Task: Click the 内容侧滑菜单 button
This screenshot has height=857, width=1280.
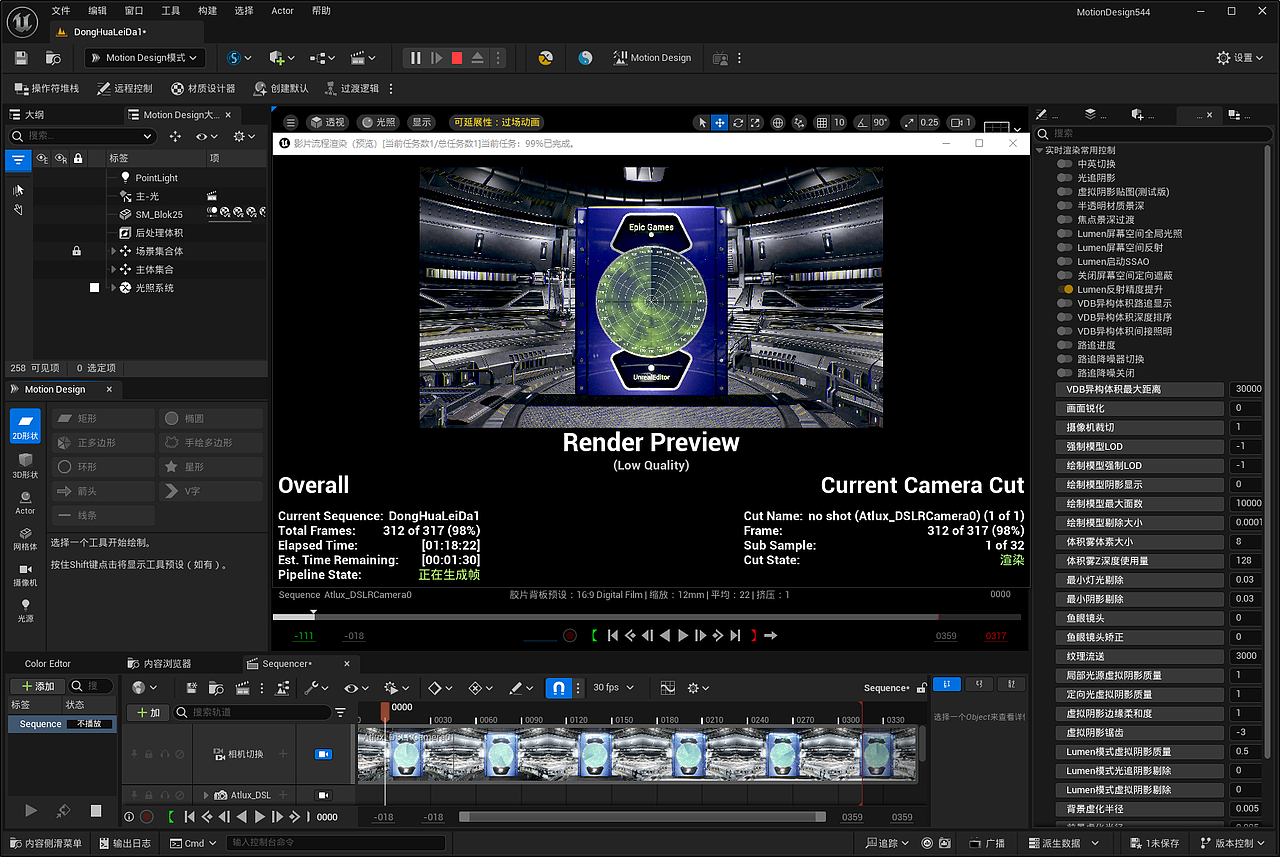Action: 47,843
